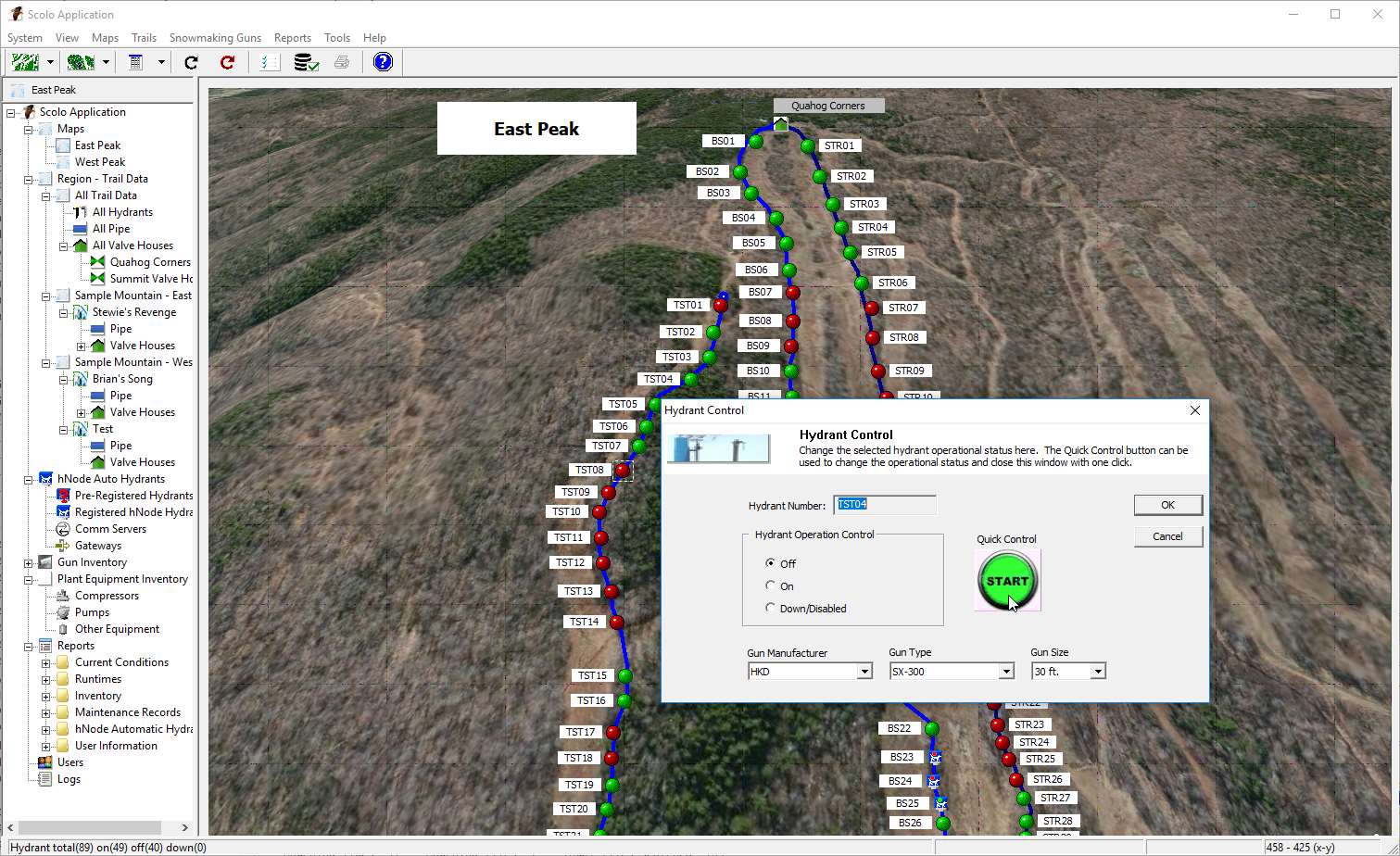Click the Comm Servers icon in the sidebar
Viewport: 1400px width, 856px height.
tap(62, 528)
